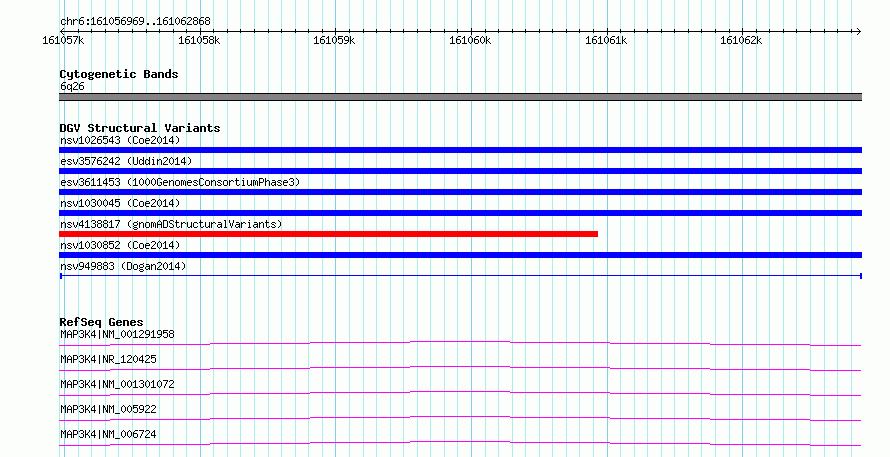890x457 pixels.
Task: Click the ruler's right arrowhead
Action: (858, 31)
